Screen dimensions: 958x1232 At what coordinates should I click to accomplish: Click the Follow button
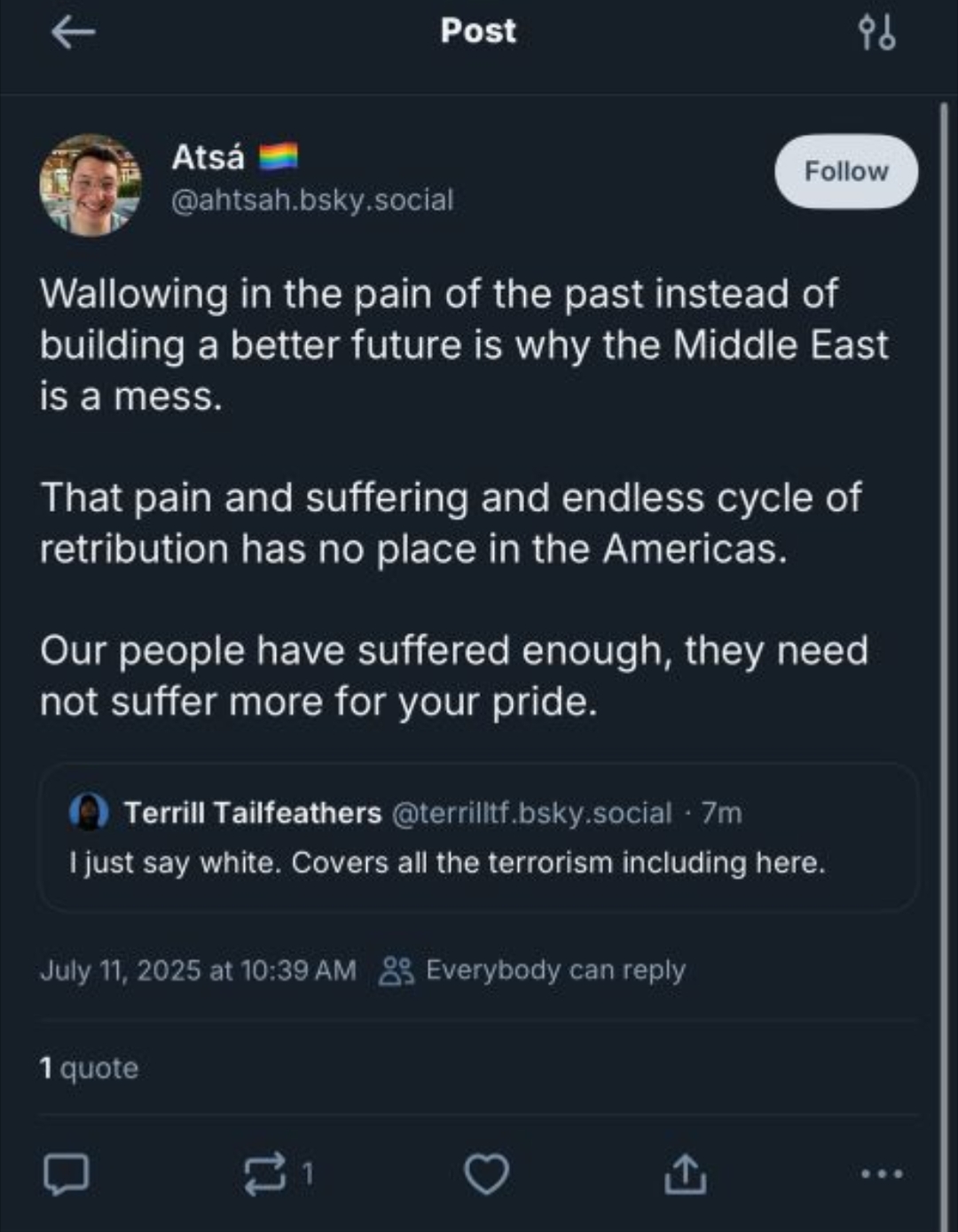(845, 171)
